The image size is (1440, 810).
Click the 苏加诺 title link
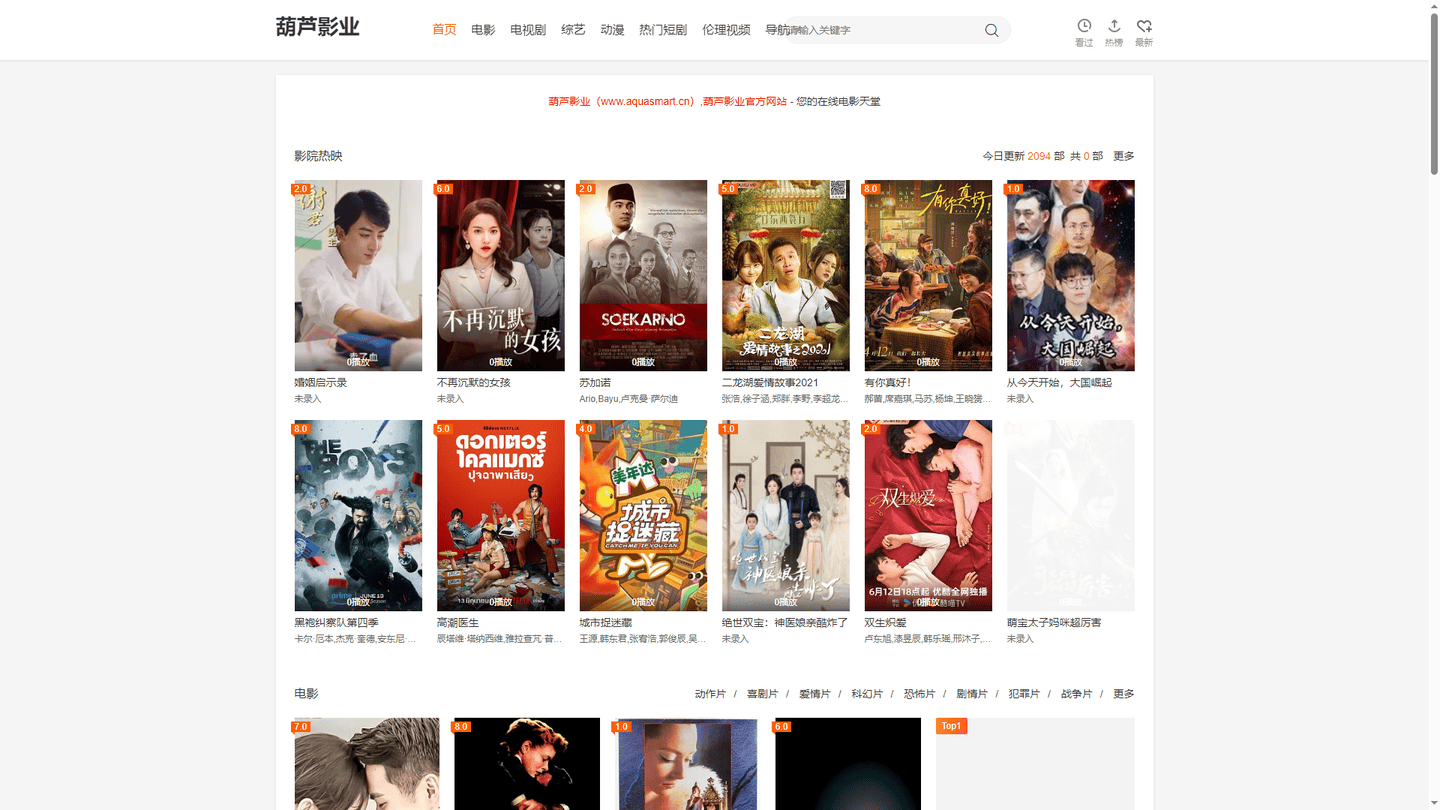(x=595, y=382)
